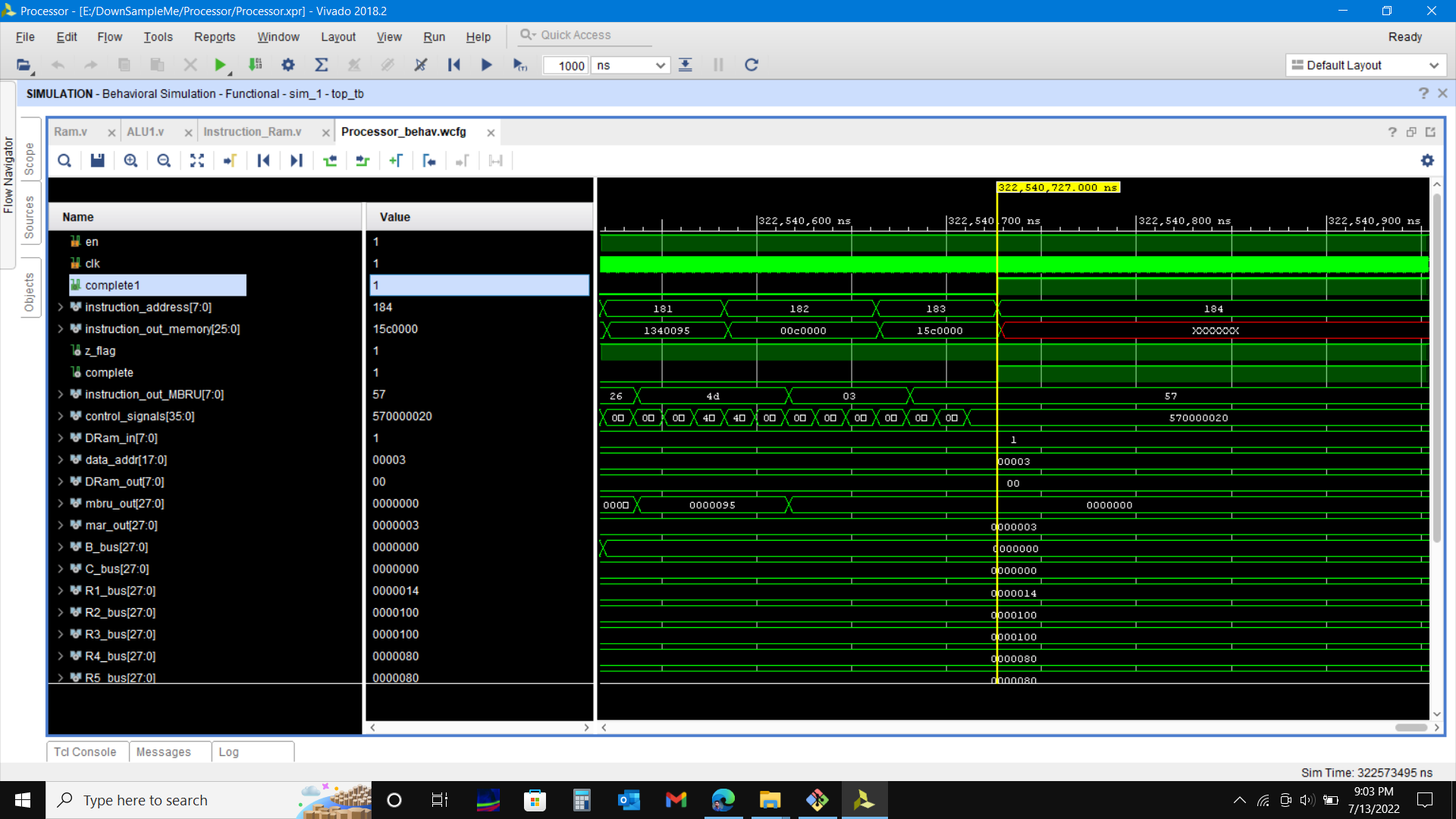Viewport: 1456px width, 819px height.
Task: Click the simulation time value field
Action: tap(566, 65)
